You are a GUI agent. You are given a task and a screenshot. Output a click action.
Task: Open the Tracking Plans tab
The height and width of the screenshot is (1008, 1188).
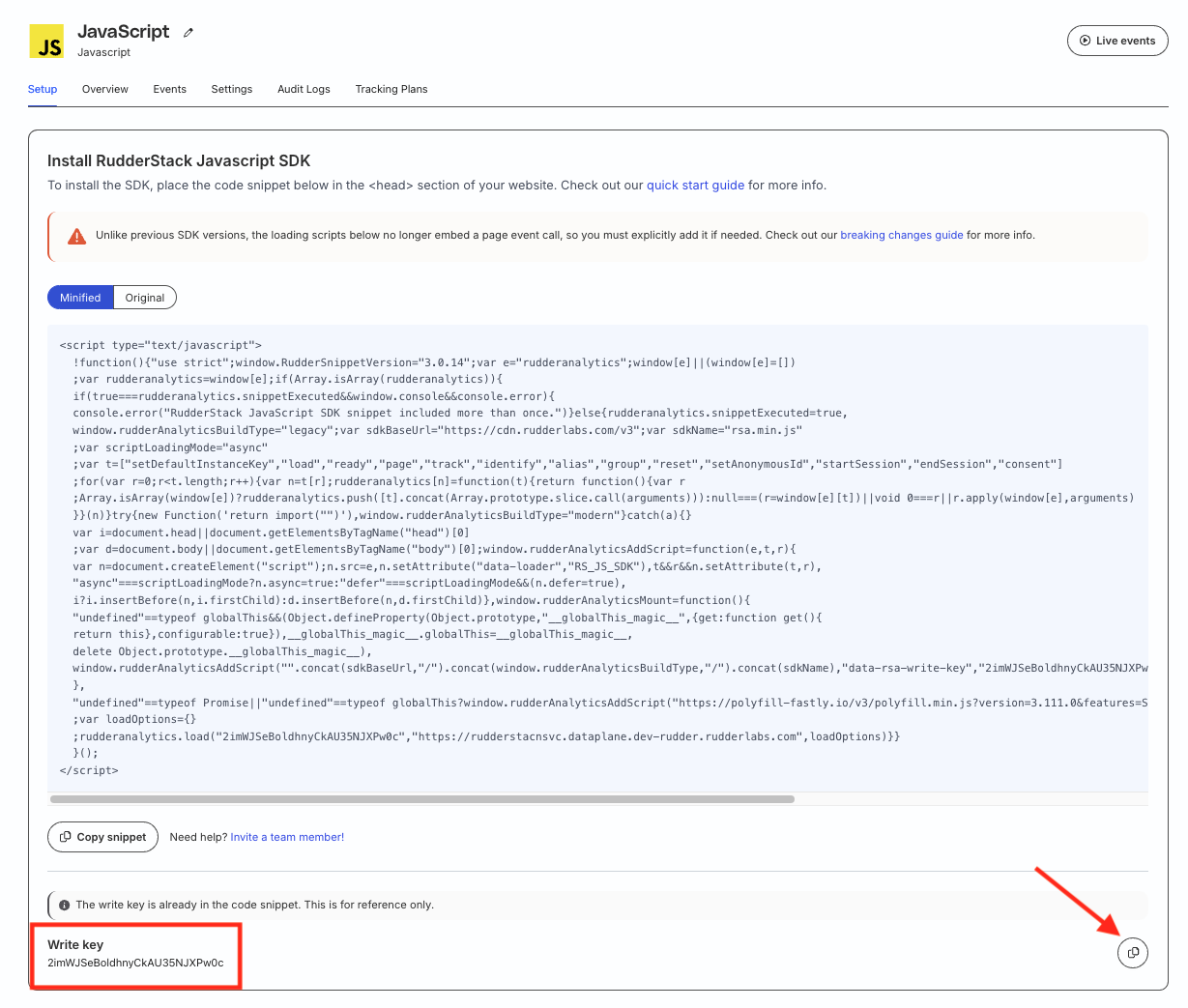point(391,89)
